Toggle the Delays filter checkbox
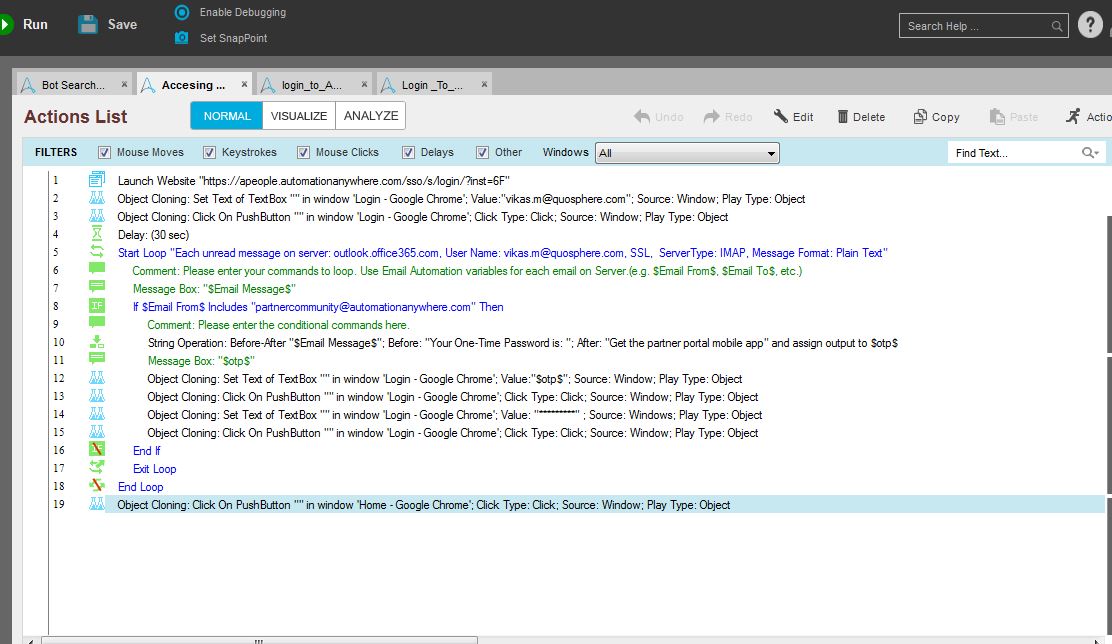This screenshot has height=644, width=1112. (408, 153)
